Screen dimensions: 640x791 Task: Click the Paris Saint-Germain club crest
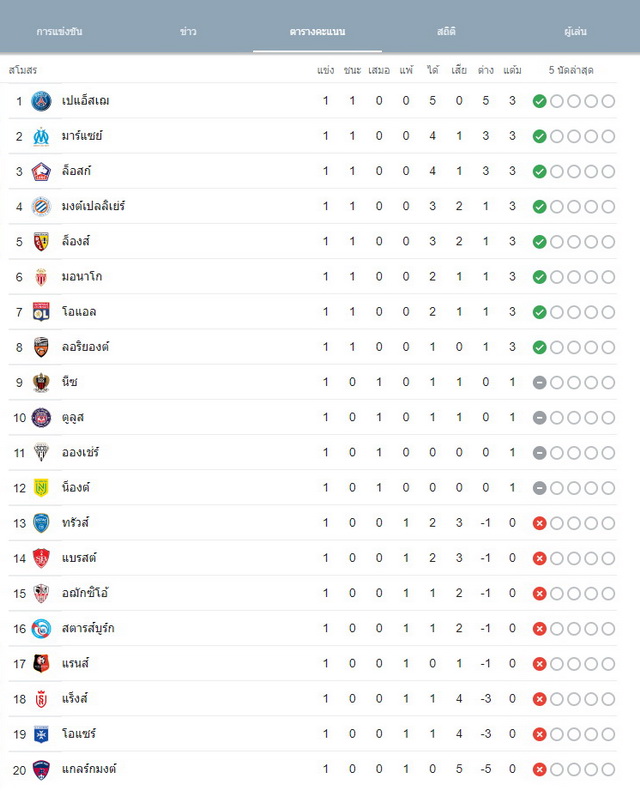click(x=41, y=101)
